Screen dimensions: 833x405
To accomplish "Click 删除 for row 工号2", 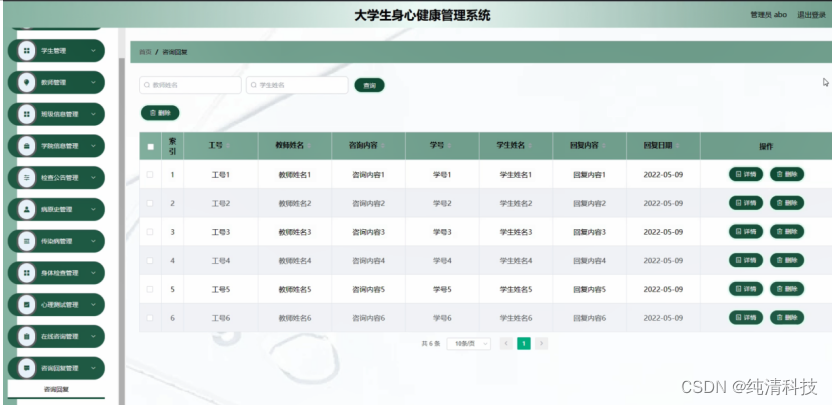I will 787,203.
